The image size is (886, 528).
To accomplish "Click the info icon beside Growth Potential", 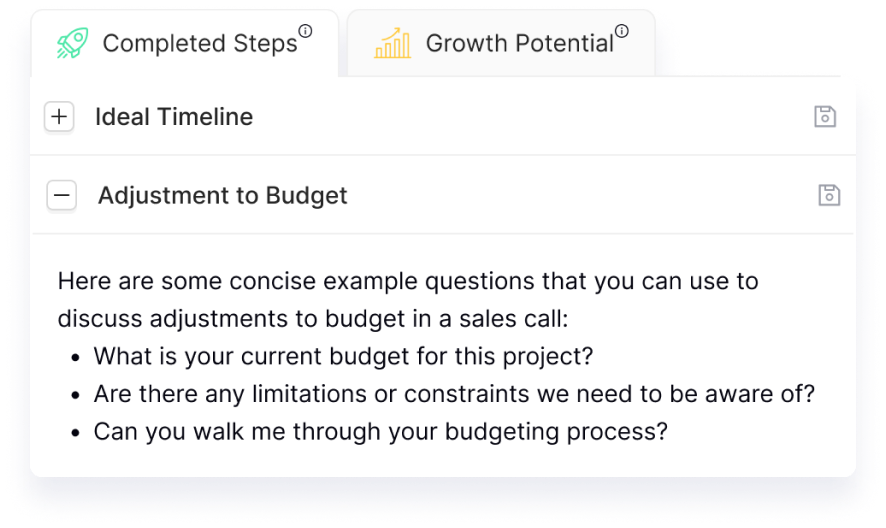I will pyautogui.click(x=622, y=31).
